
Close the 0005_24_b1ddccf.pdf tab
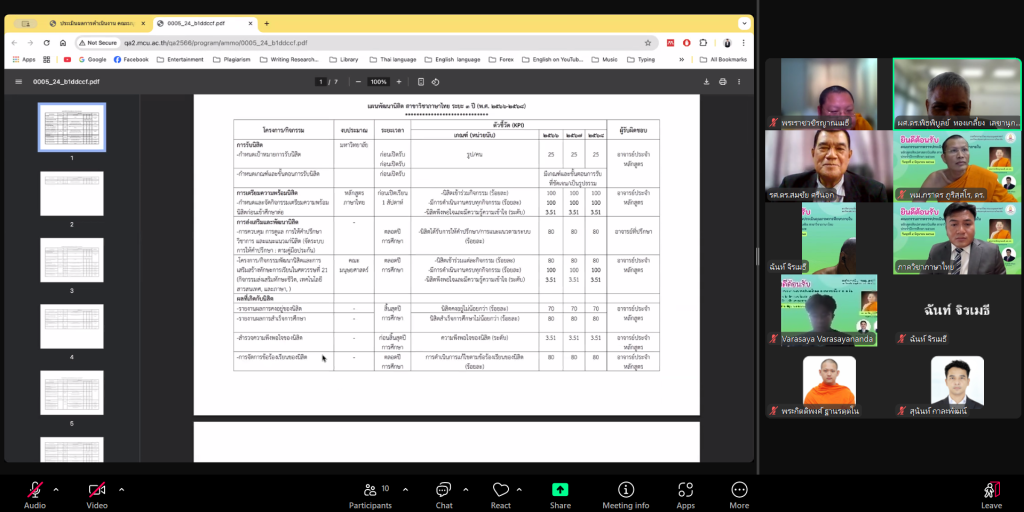pyautogui.click(x=249, y=24)
